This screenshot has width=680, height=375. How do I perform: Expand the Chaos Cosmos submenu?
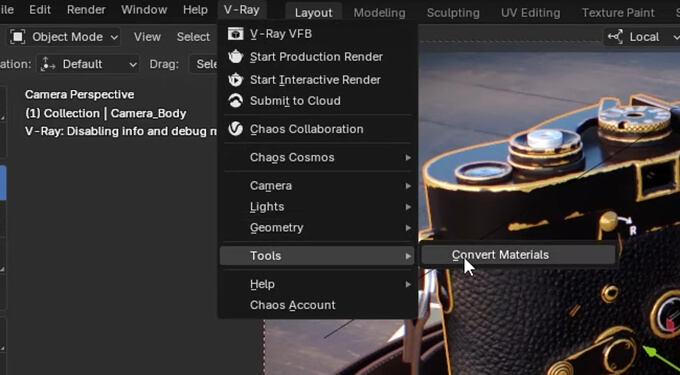click(x=318, y=157)
